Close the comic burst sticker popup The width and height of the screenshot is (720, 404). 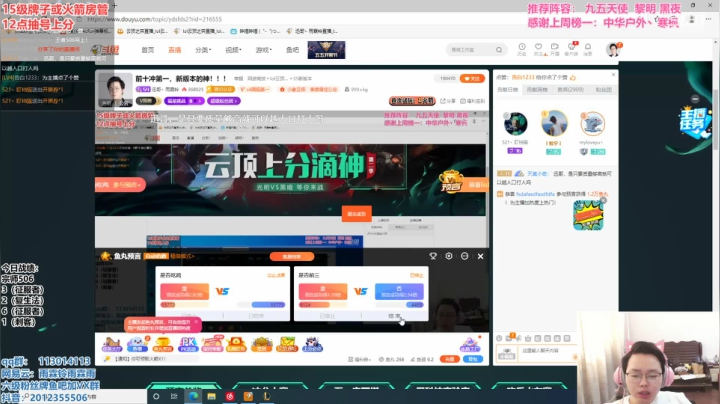point(603,200)
